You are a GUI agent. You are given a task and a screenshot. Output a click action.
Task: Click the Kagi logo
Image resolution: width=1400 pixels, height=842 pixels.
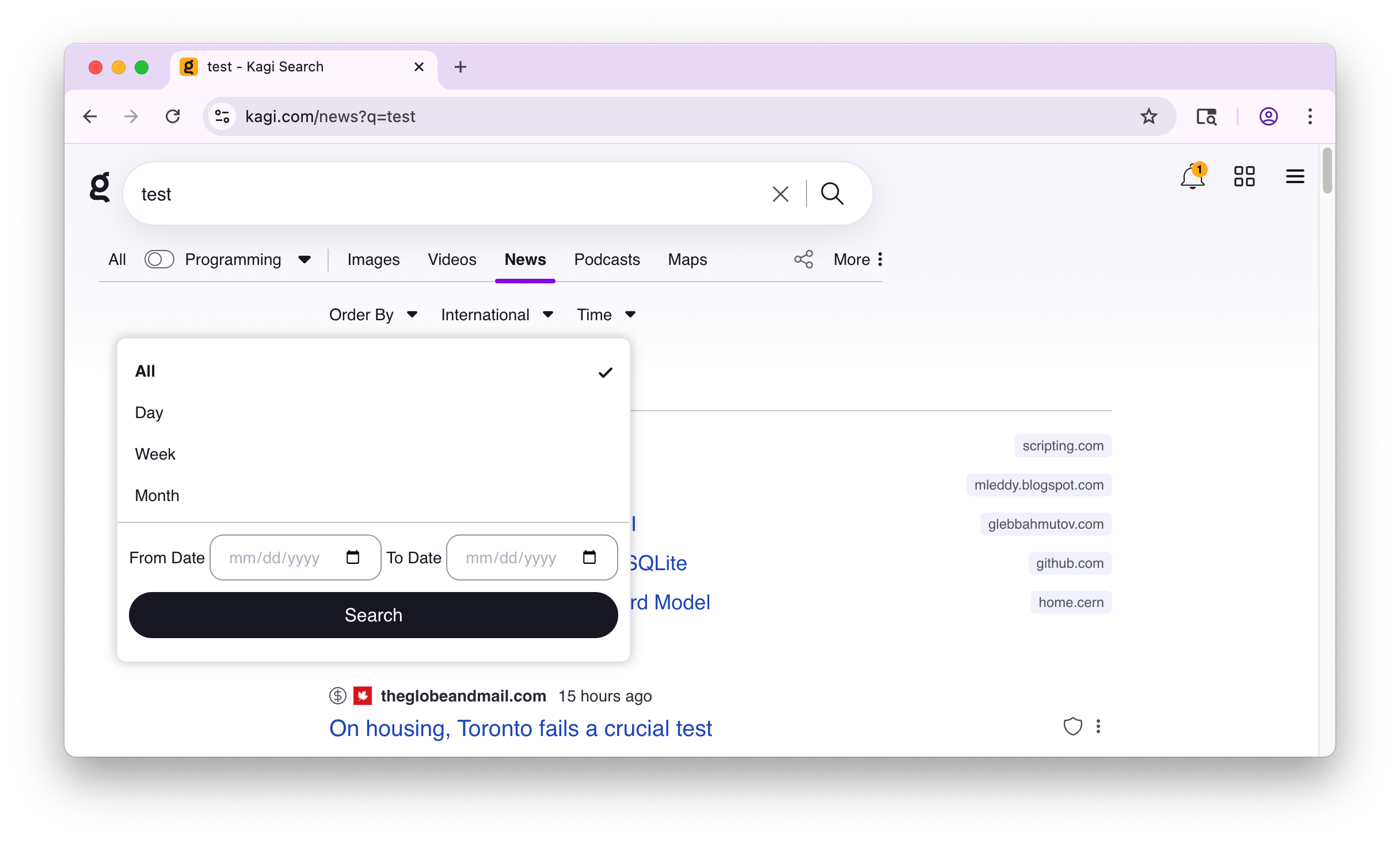(x=100, y=187)
